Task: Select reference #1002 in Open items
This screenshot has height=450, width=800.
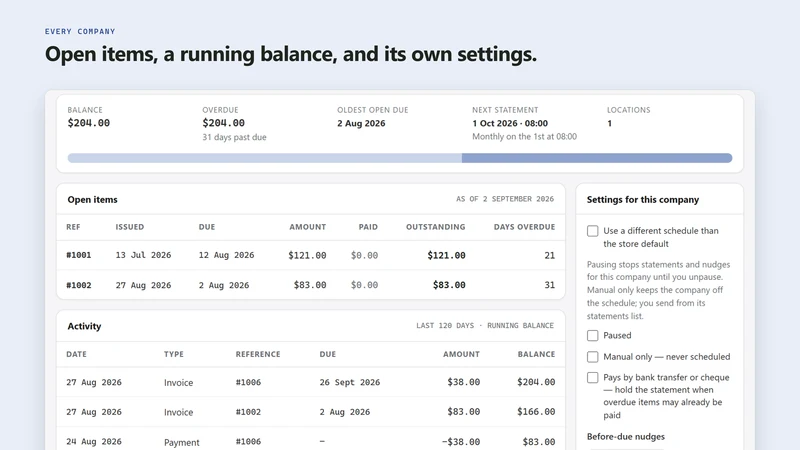Action: coord(79,285)
